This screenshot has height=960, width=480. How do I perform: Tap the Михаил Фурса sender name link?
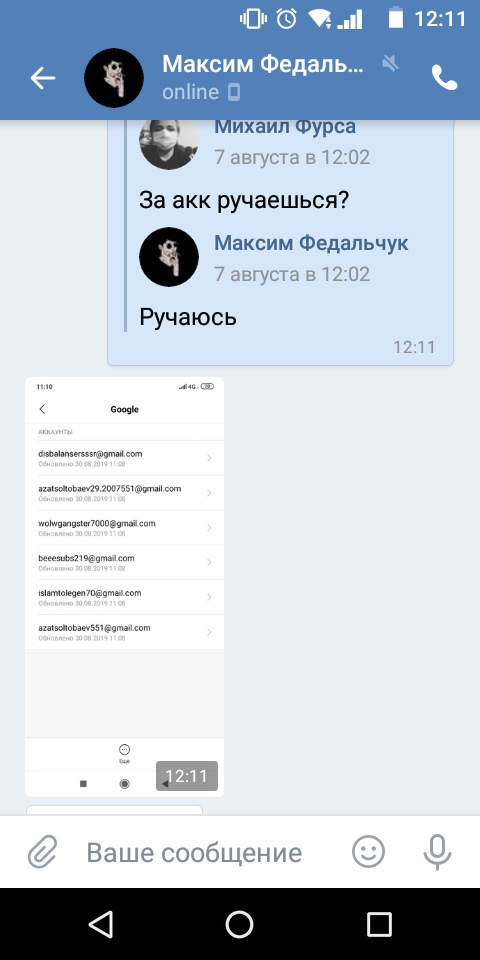(x=285, y=127)
